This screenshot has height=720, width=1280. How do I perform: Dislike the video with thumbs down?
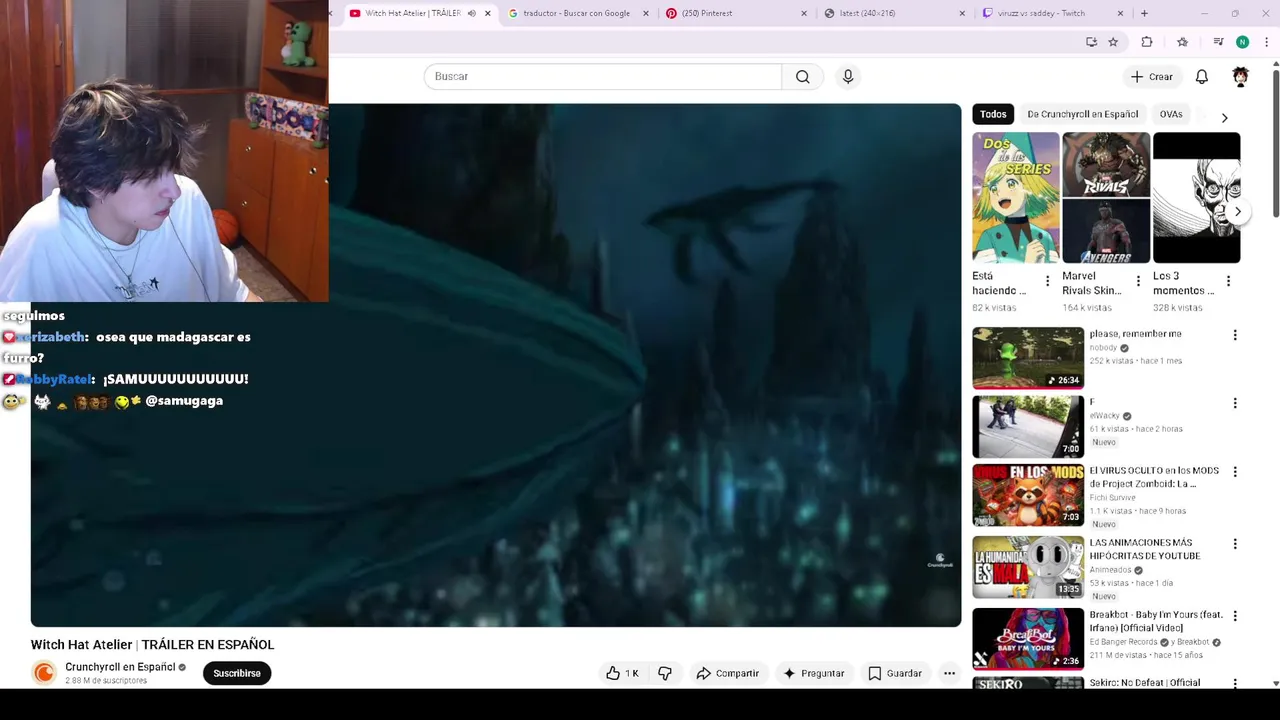(665, 673)
